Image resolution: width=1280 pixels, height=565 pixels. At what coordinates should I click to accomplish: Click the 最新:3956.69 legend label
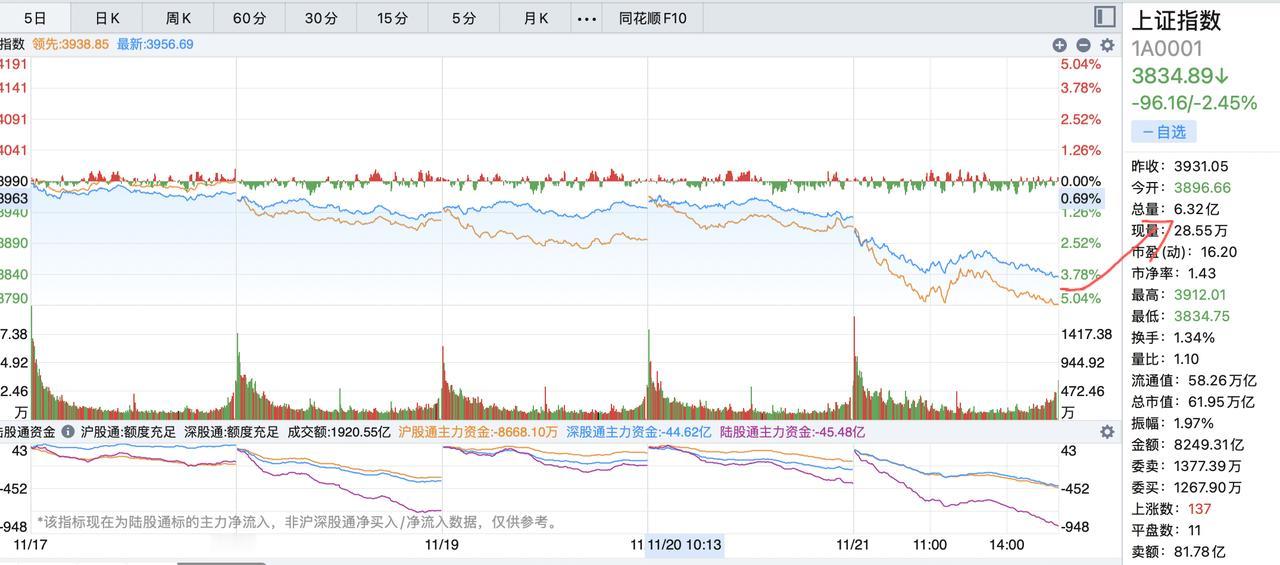point(155,44)
